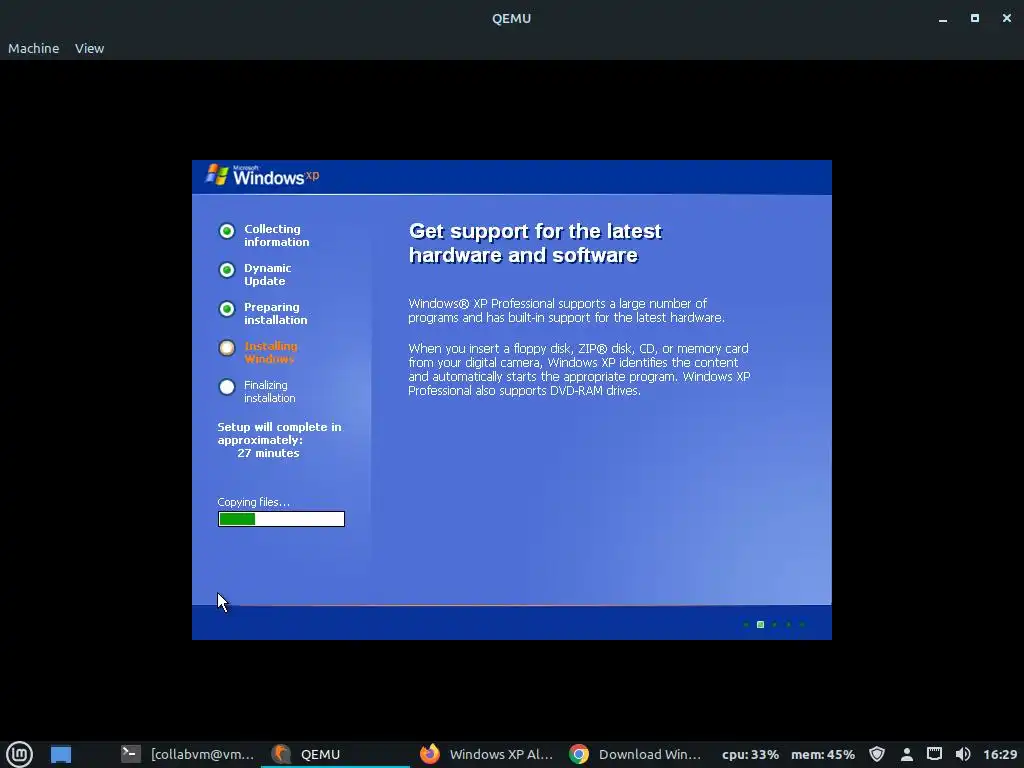Open the Machine menu in QEMU
This screenshot has height=768, width=1024.
click(33, 48)
